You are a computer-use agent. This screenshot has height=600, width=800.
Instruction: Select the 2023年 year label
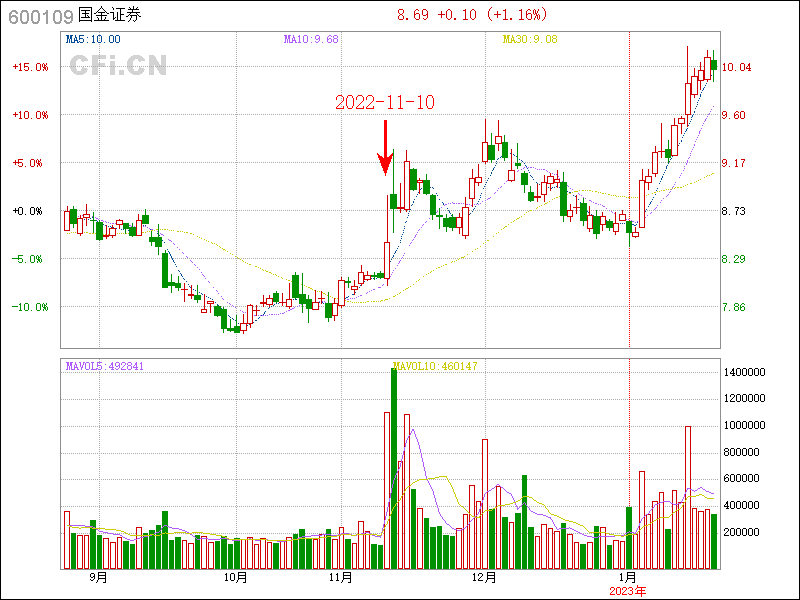[x=629, y=589]
